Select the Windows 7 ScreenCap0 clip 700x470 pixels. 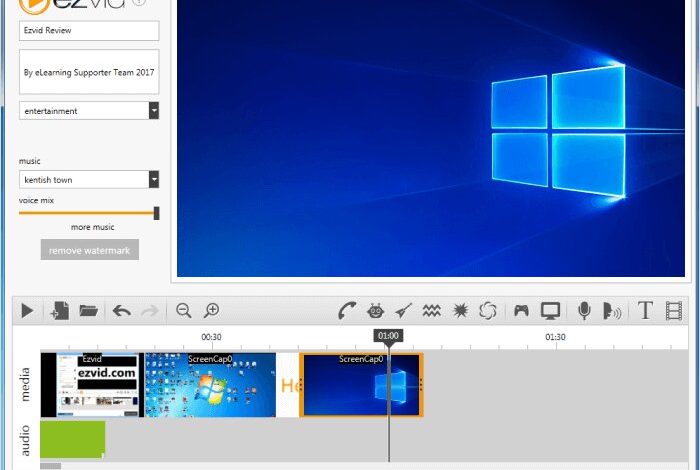(x=210, y=385)
